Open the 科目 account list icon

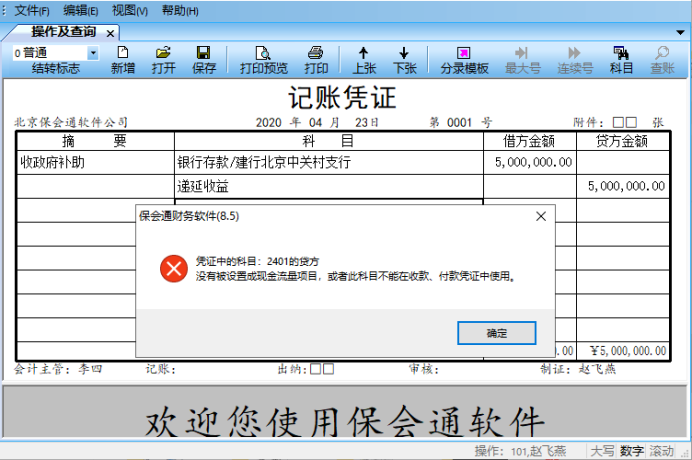(x=621, y=59)
